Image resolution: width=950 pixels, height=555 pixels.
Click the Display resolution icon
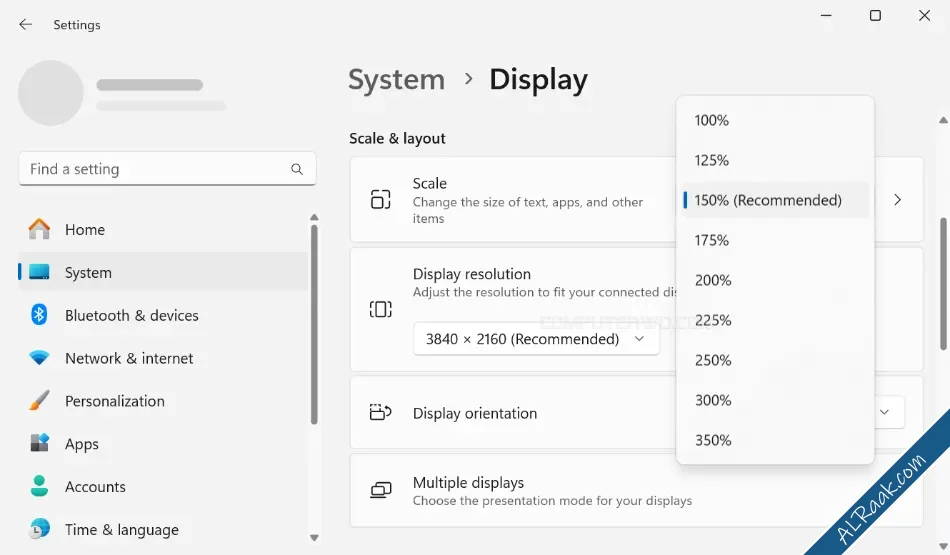pos(380,309)
